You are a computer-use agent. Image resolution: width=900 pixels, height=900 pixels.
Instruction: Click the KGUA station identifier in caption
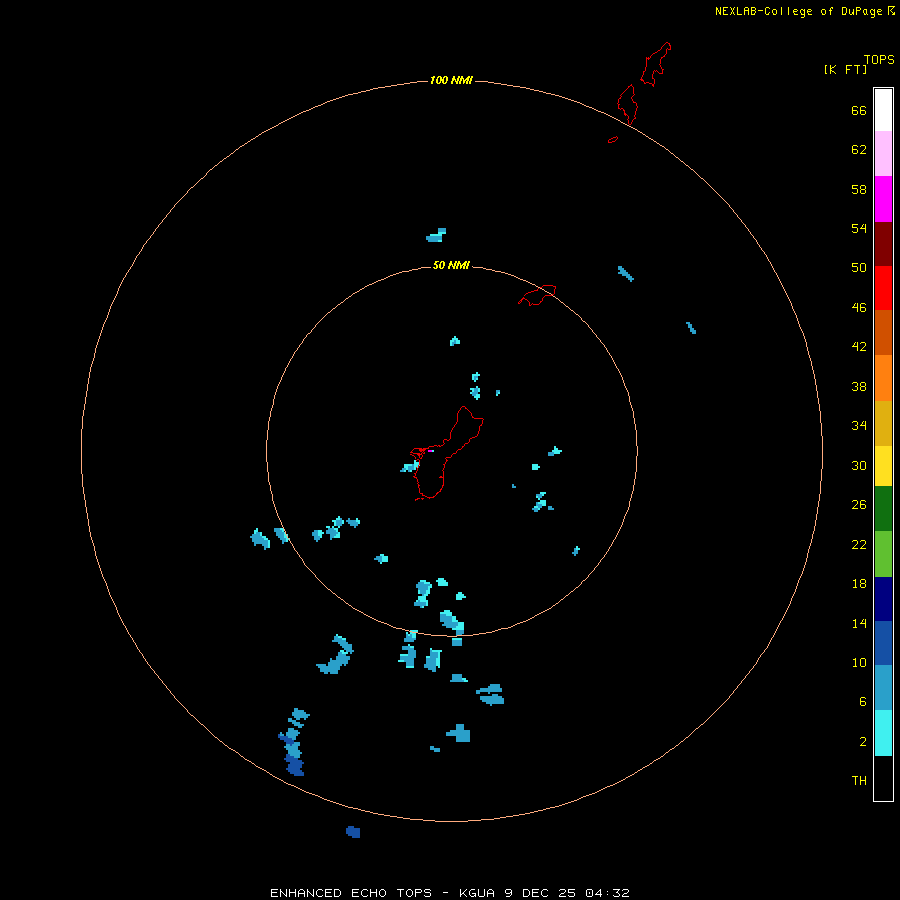479,893
